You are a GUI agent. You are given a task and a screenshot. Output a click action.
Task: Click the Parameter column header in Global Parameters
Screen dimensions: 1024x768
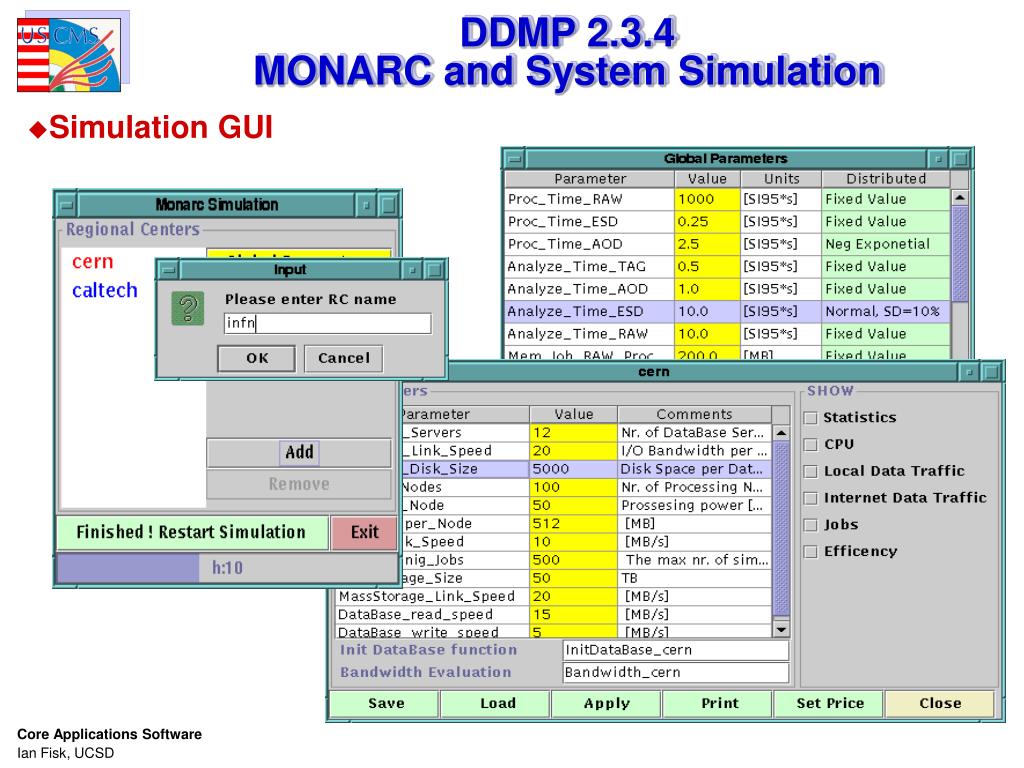click(x=590, y=179)
